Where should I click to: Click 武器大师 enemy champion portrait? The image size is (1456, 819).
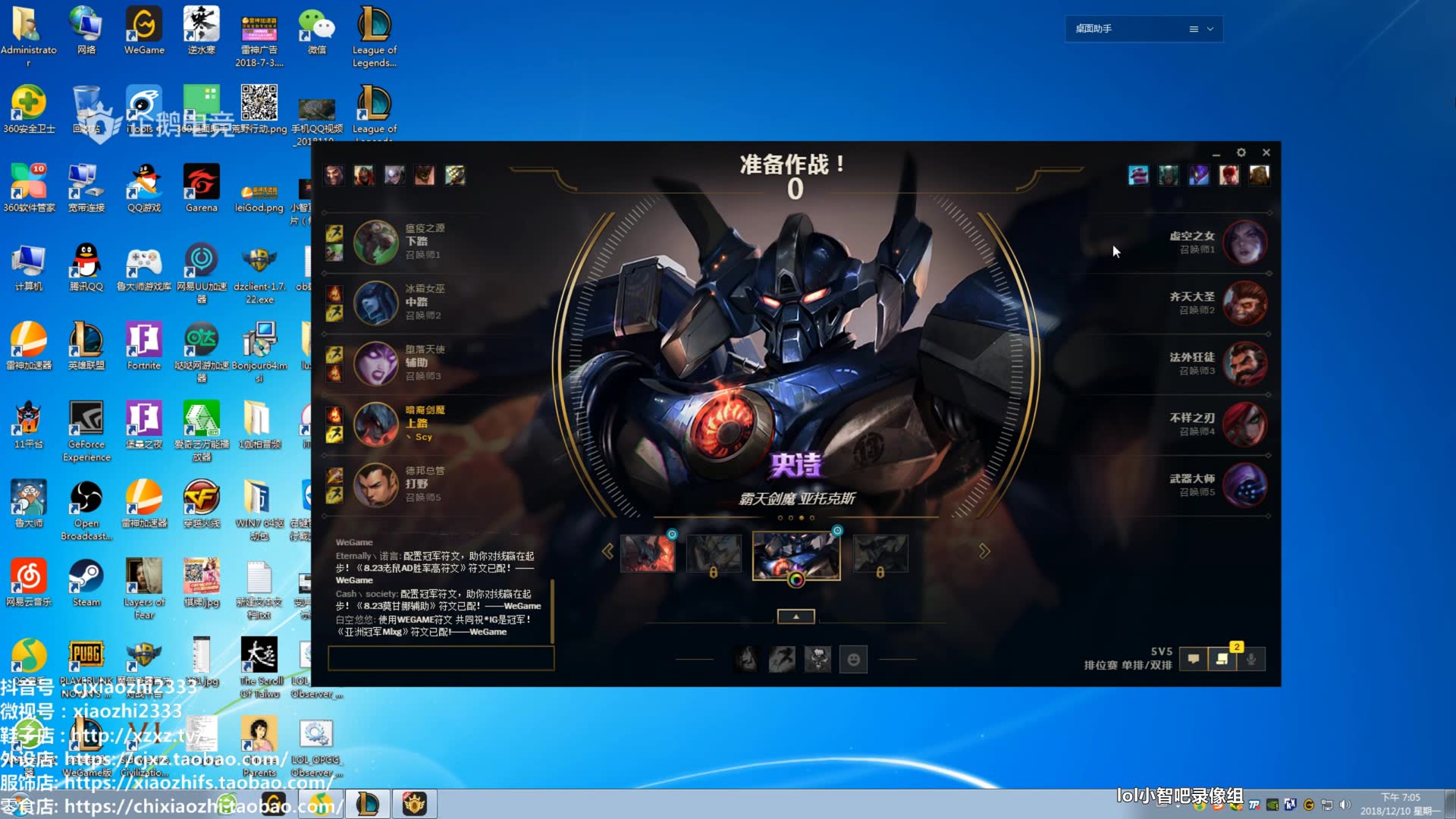(1245, 485)
